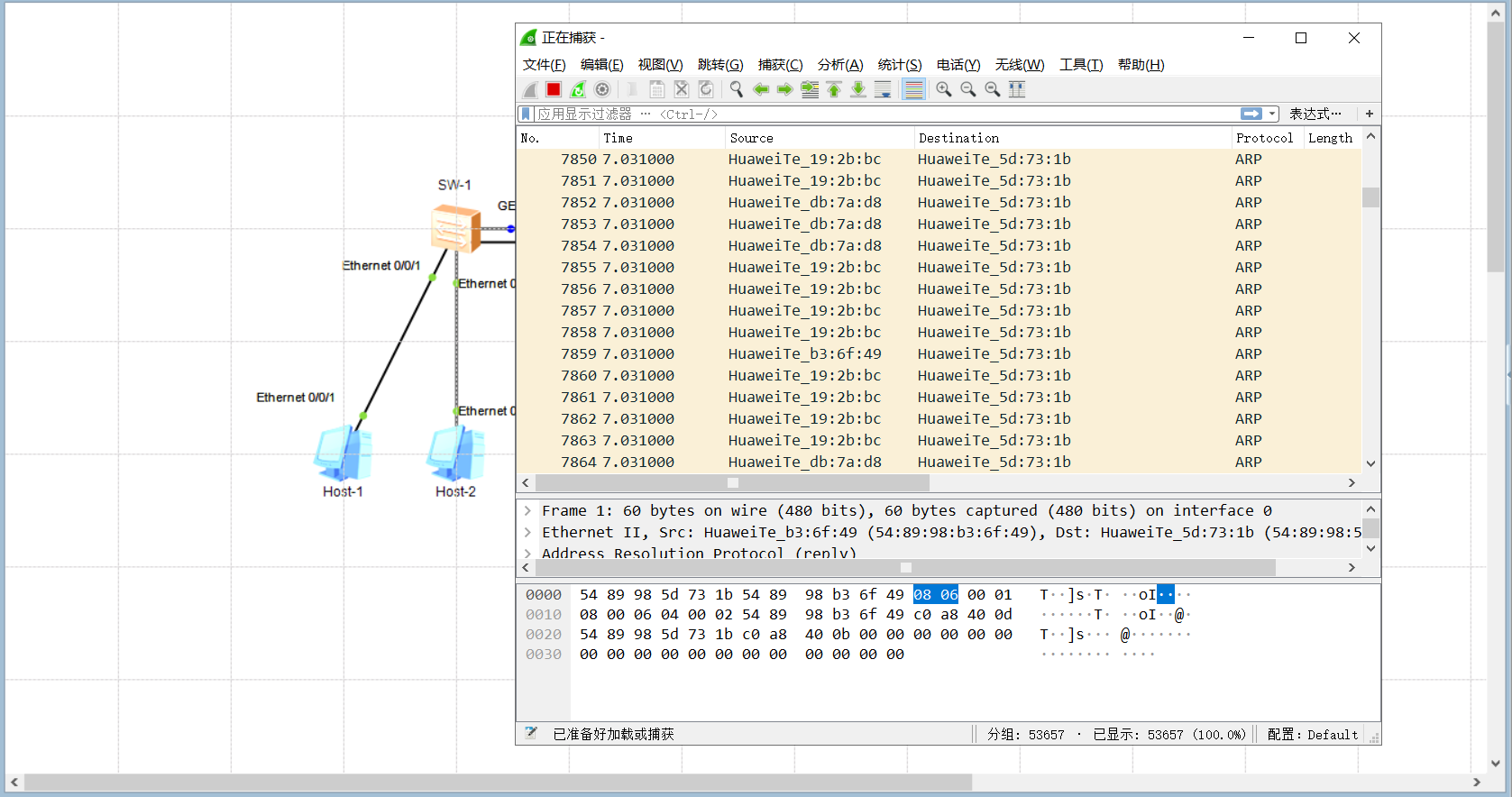Toggle auto-scroll during live capture icon
Viewport: 1512px width, 797px height.
pos(883,89)
